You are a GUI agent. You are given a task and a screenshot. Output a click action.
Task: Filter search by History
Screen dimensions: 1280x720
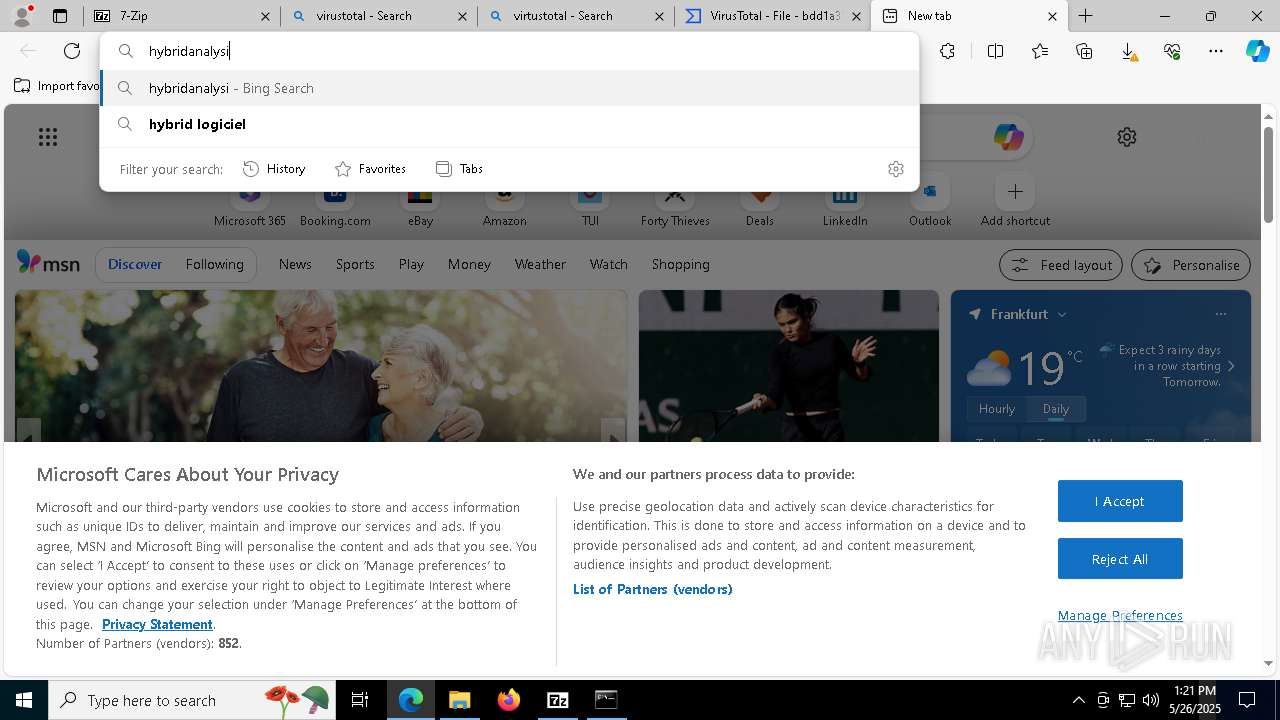click(x=274, y=169)
